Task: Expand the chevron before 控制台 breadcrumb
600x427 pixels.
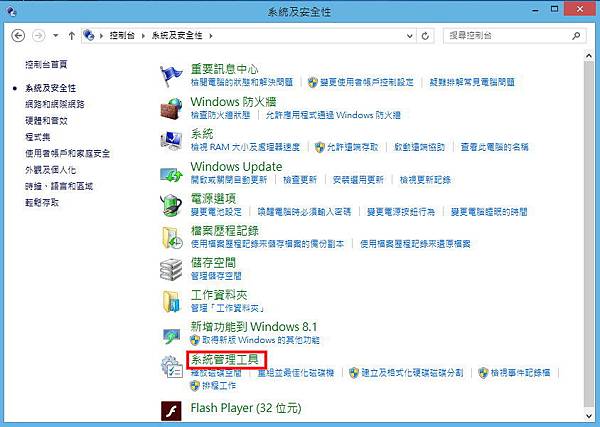Action: [101, 36]
